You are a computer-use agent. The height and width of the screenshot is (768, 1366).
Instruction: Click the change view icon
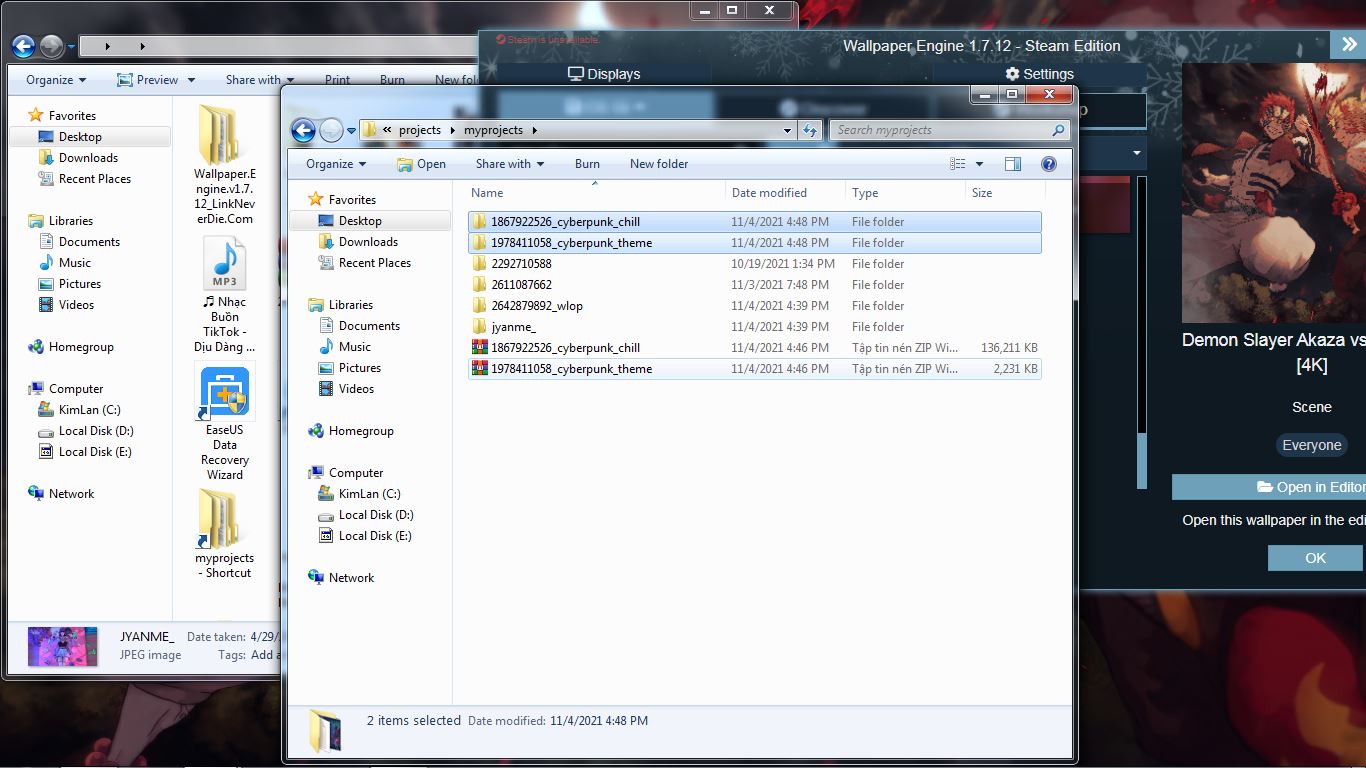pos(958,164)
